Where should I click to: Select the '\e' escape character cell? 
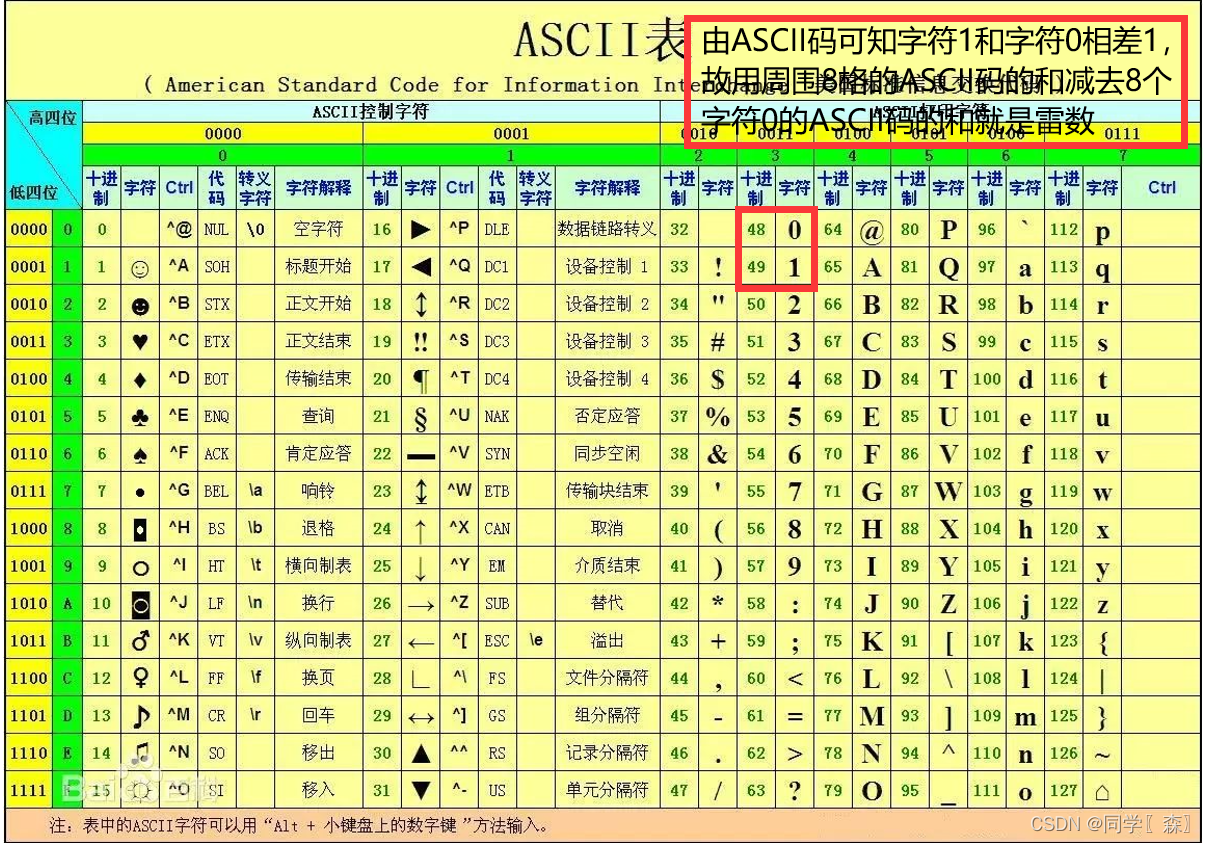[x=536, y=641]
